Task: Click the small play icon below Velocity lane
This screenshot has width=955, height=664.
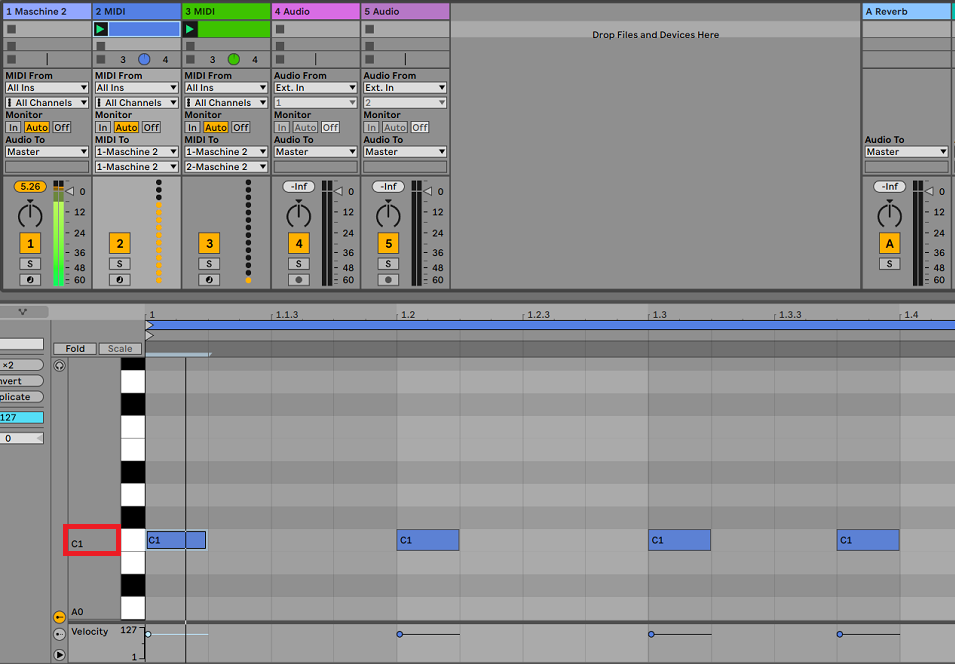Action: (x=59, y=655)
